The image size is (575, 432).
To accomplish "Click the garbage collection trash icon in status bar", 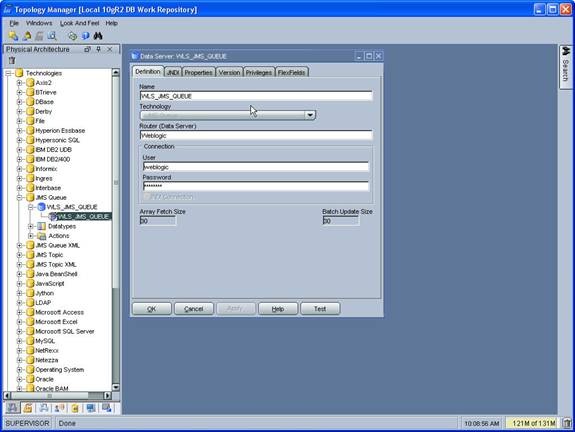I will point(567,423).
